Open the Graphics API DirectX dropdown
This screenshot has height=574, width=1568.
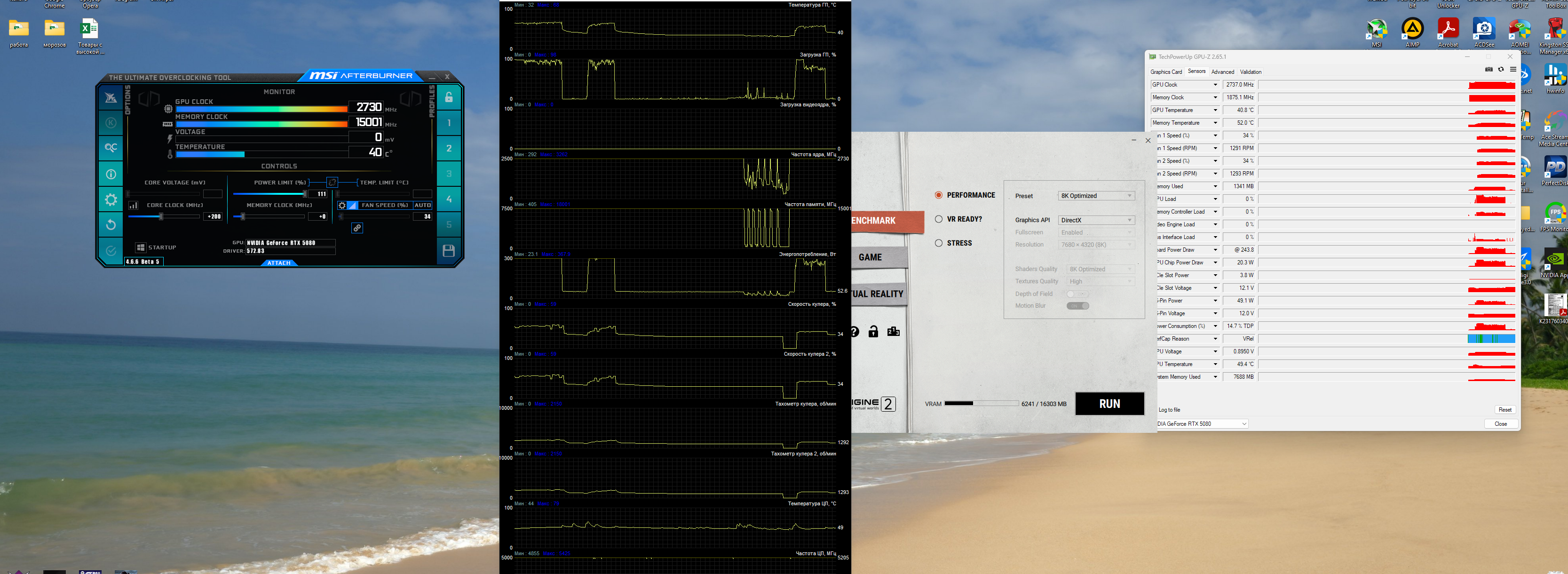pos(1096,220)
